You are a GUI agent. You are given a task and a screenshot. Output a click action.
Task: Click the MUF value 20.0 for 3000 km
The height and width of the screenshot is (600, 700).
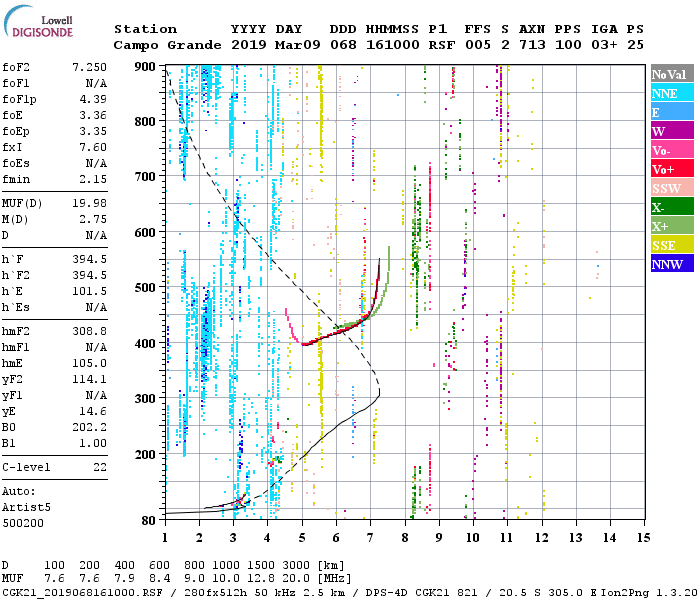[x=295, y=579]
